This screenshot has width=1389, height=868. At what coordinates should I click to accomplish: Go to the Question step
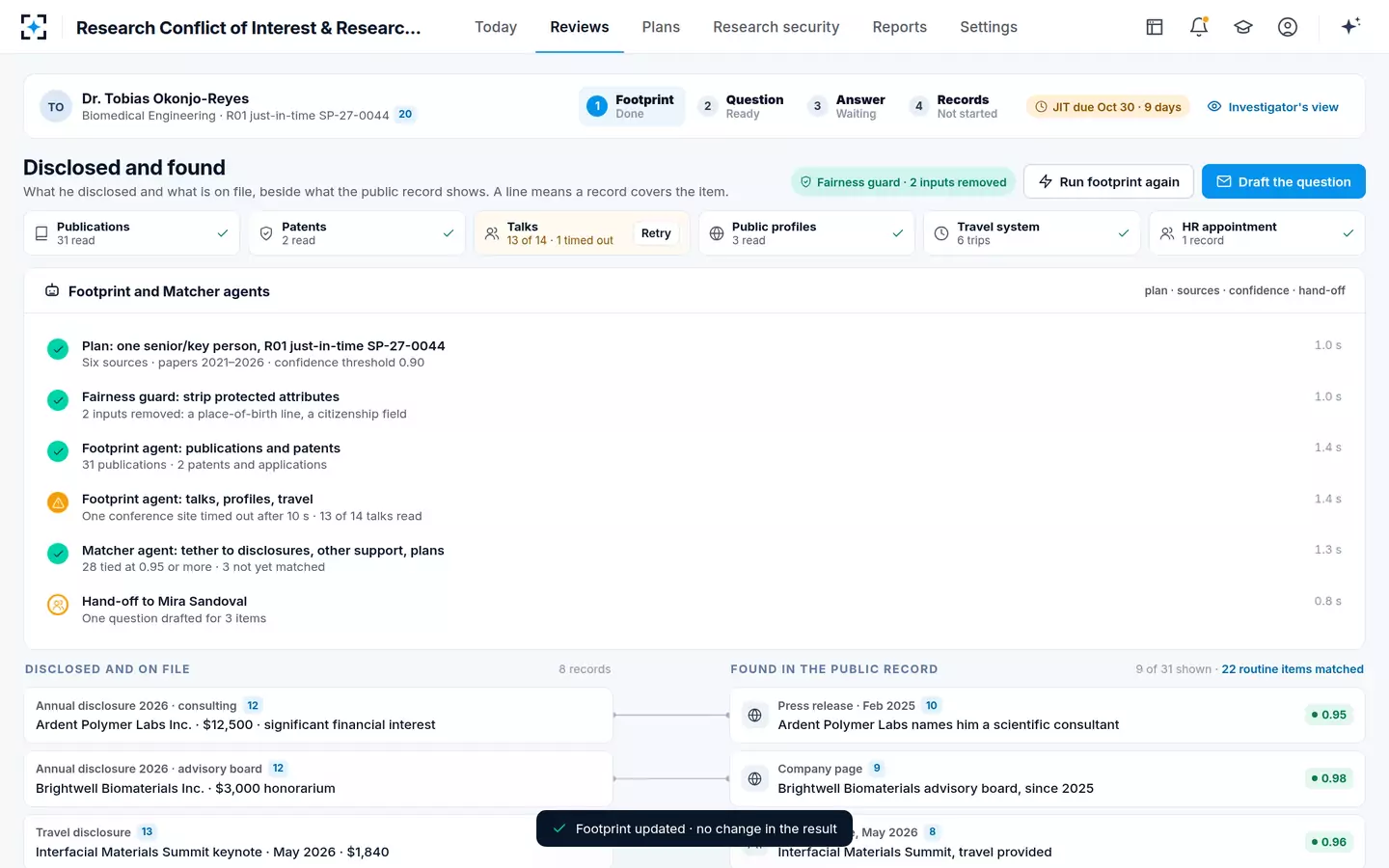[x=743, y=107]
